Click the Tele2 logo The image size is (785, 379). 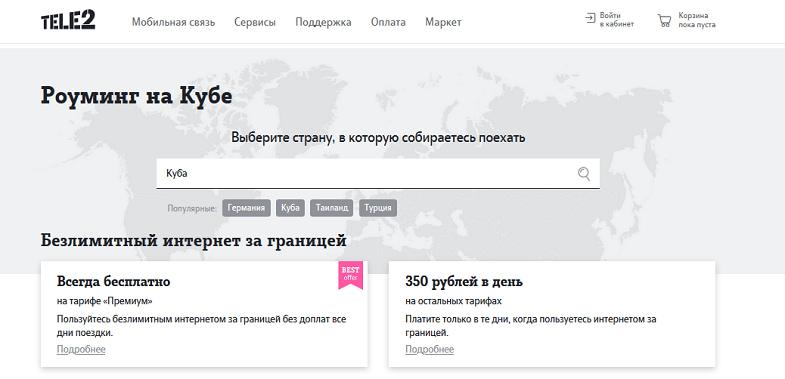click(x=68, y=21)
